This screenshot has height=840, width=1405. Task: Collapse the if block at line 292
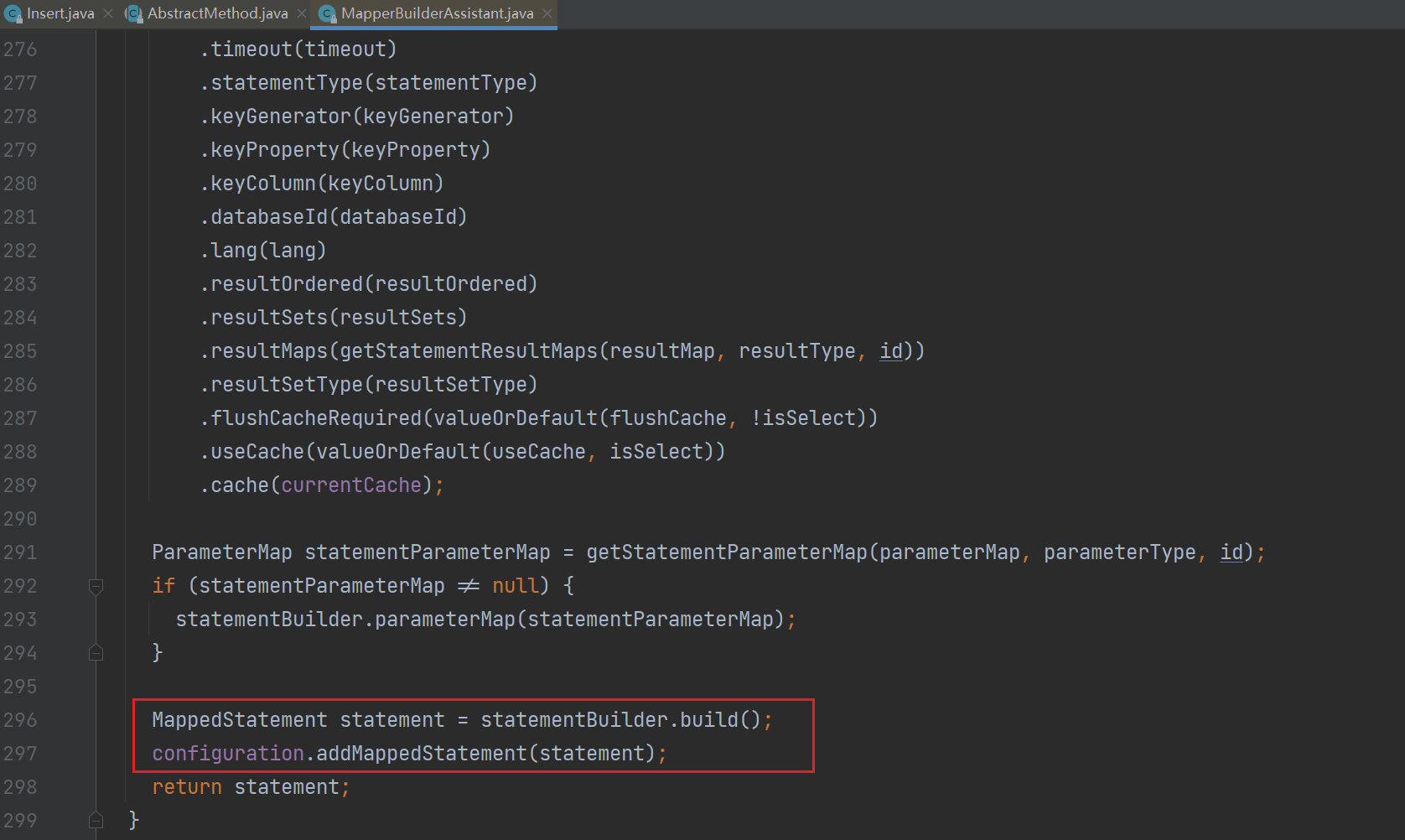point(96,586)
